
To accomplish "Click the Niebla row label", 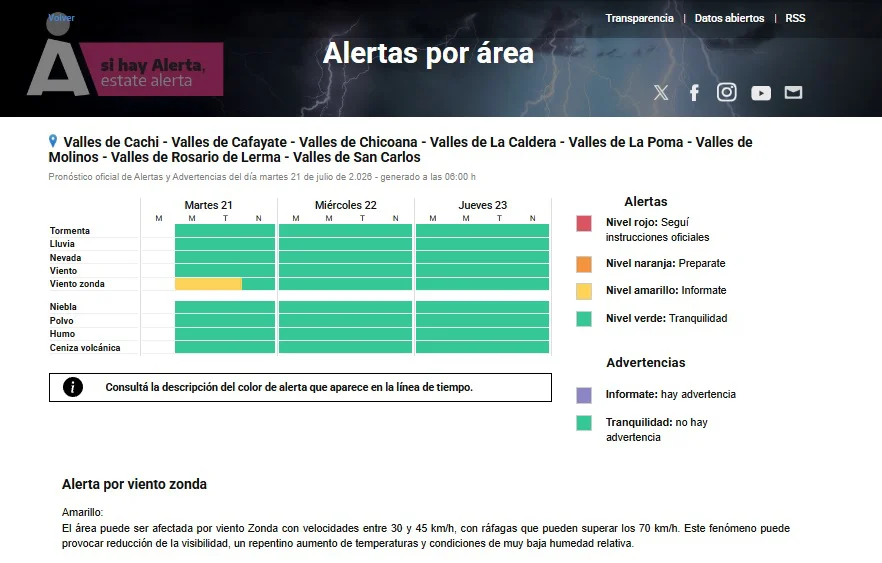I will coord(63,307).
